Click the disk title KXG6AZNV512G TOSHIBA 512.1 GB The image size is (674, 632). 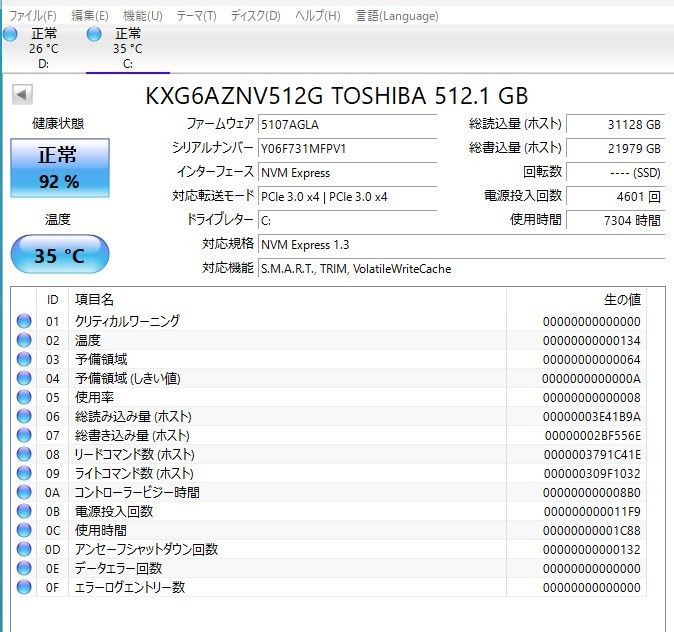(337, 95)
